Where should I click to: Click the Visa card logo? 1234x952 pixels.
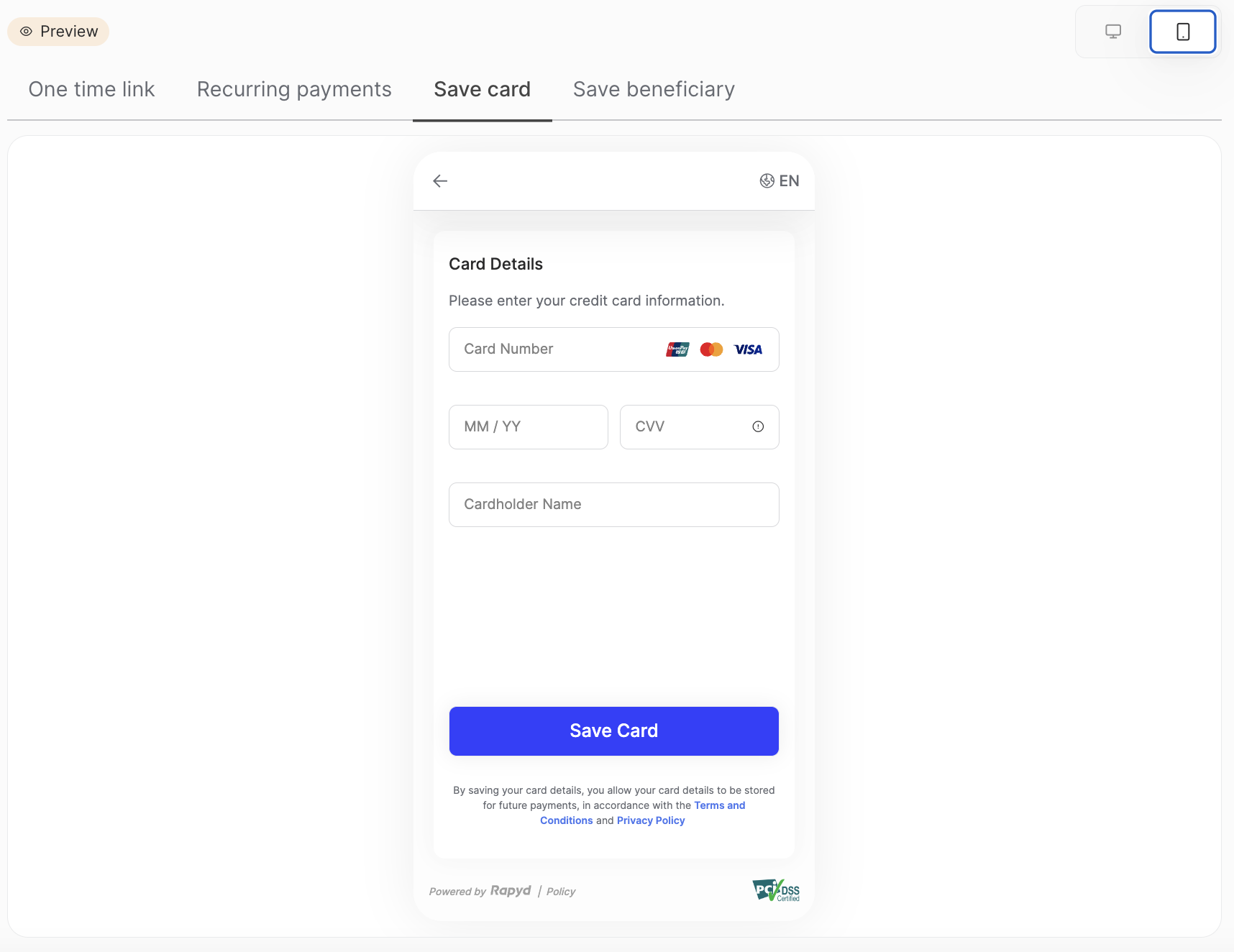point(748,349)
